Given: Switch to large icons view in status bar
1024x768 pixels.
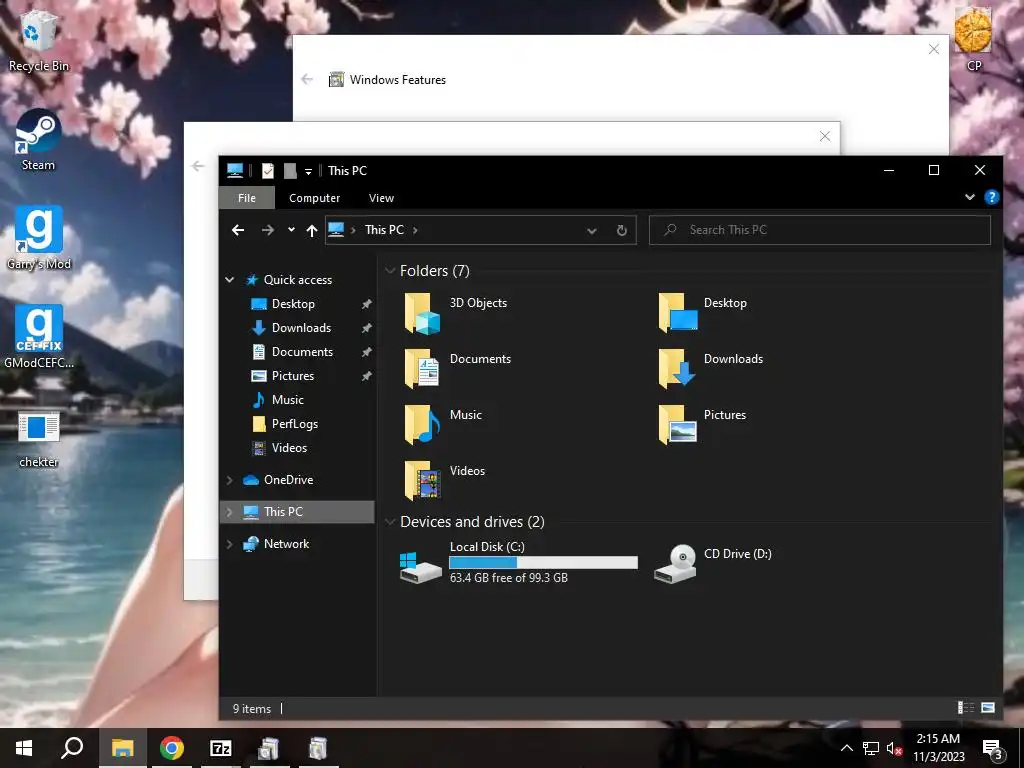Looking at the screenshot, I should (x=988, y=708).
